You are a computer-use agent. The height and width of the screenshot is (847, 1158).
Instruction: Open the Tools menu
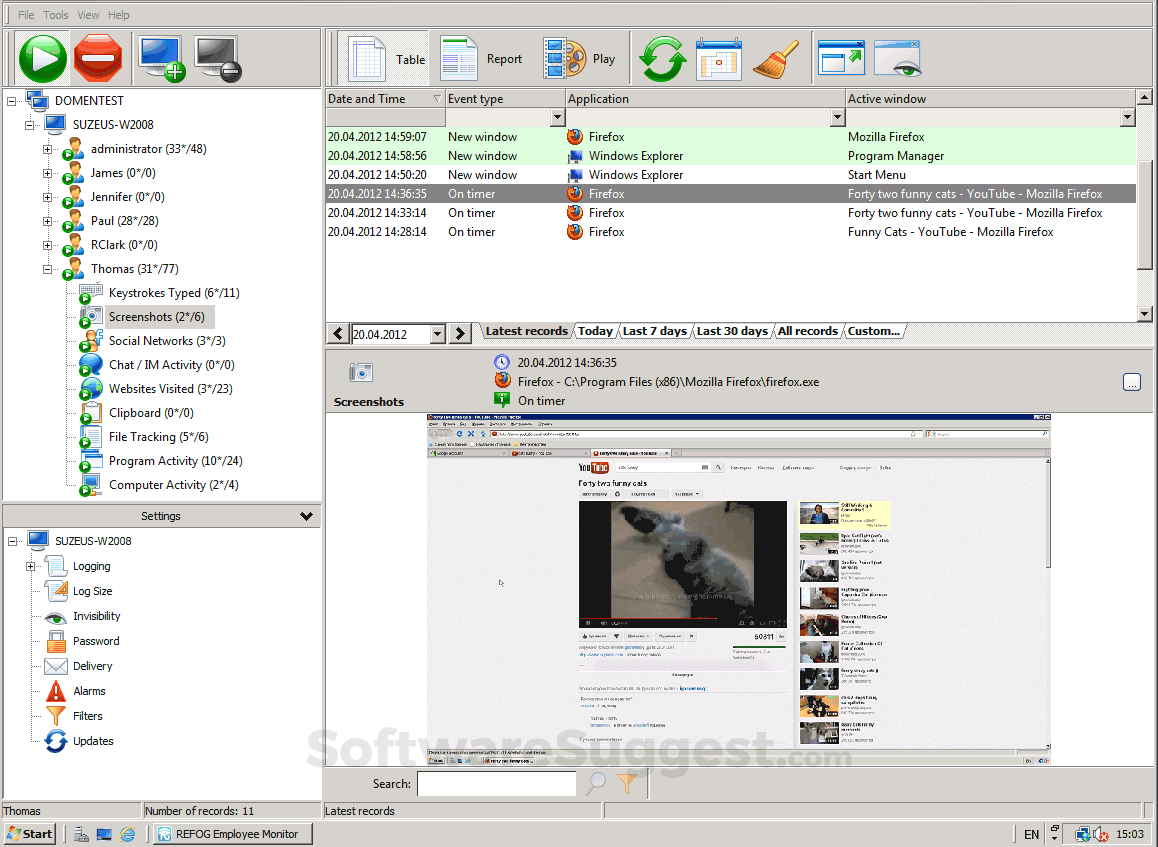pyautogui.click(x=55, y=14)
